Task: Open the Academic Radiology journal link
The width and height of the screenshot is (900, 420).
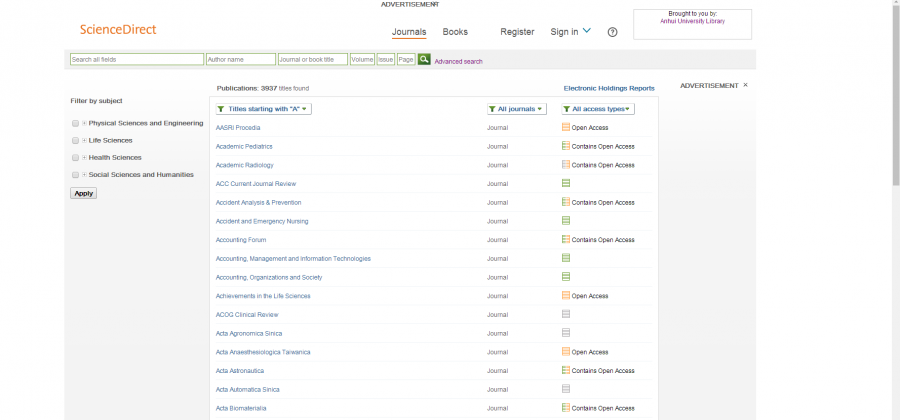Action: point(245,165)
